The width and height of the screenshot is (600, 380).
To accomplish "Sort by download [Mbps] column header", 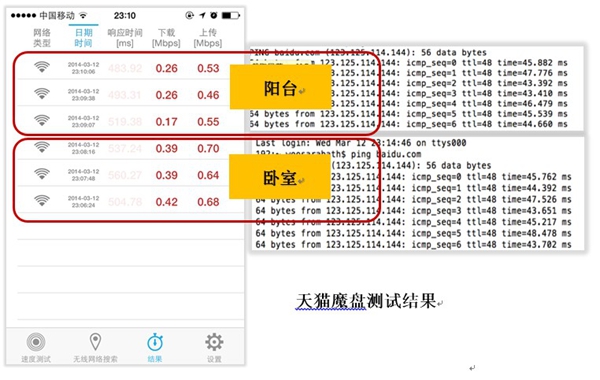I will (166, 38).
